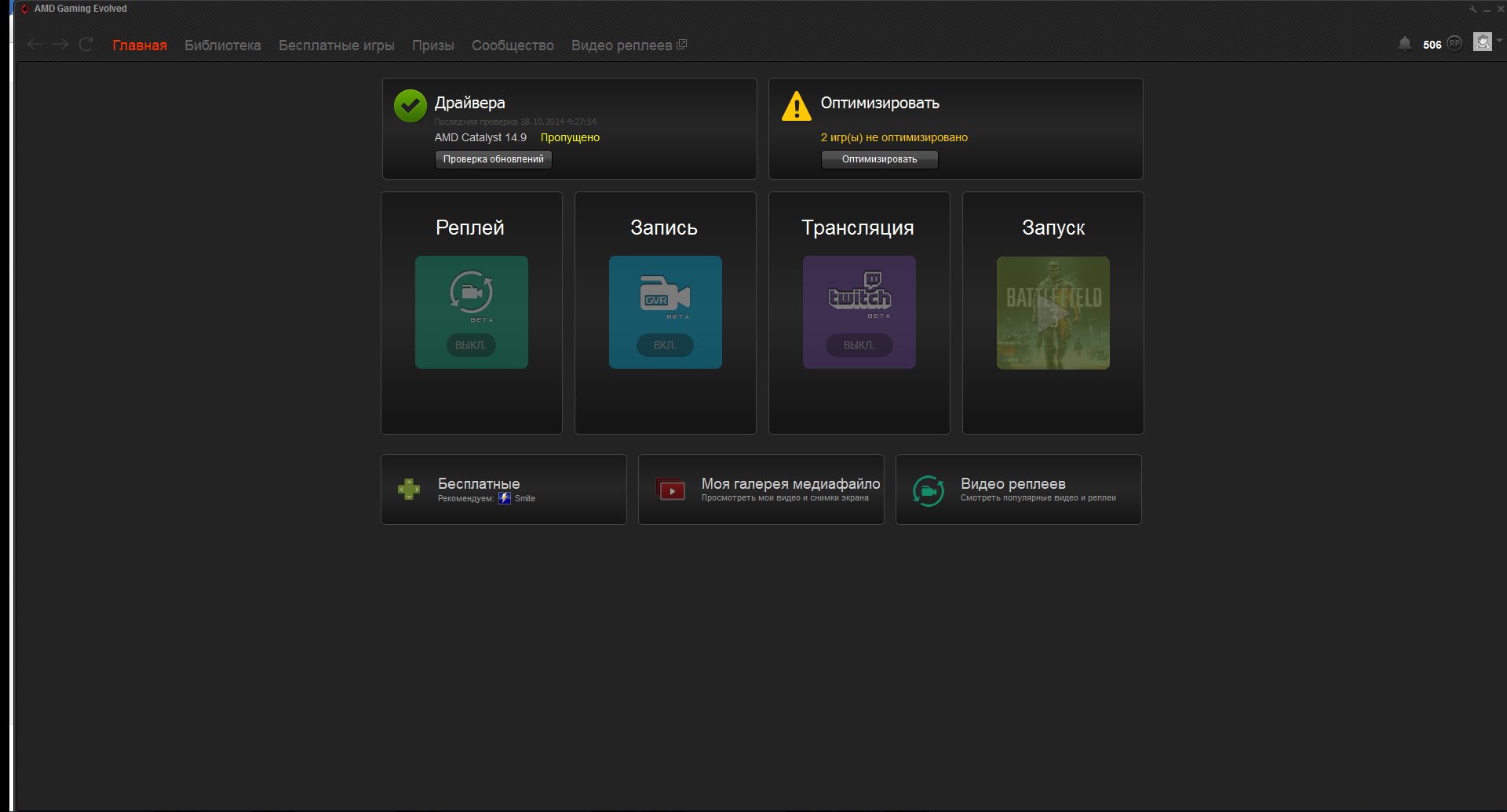The image size is (1507, 812).
Task: Open the user profile avatar
Action: pos(1482,42)
